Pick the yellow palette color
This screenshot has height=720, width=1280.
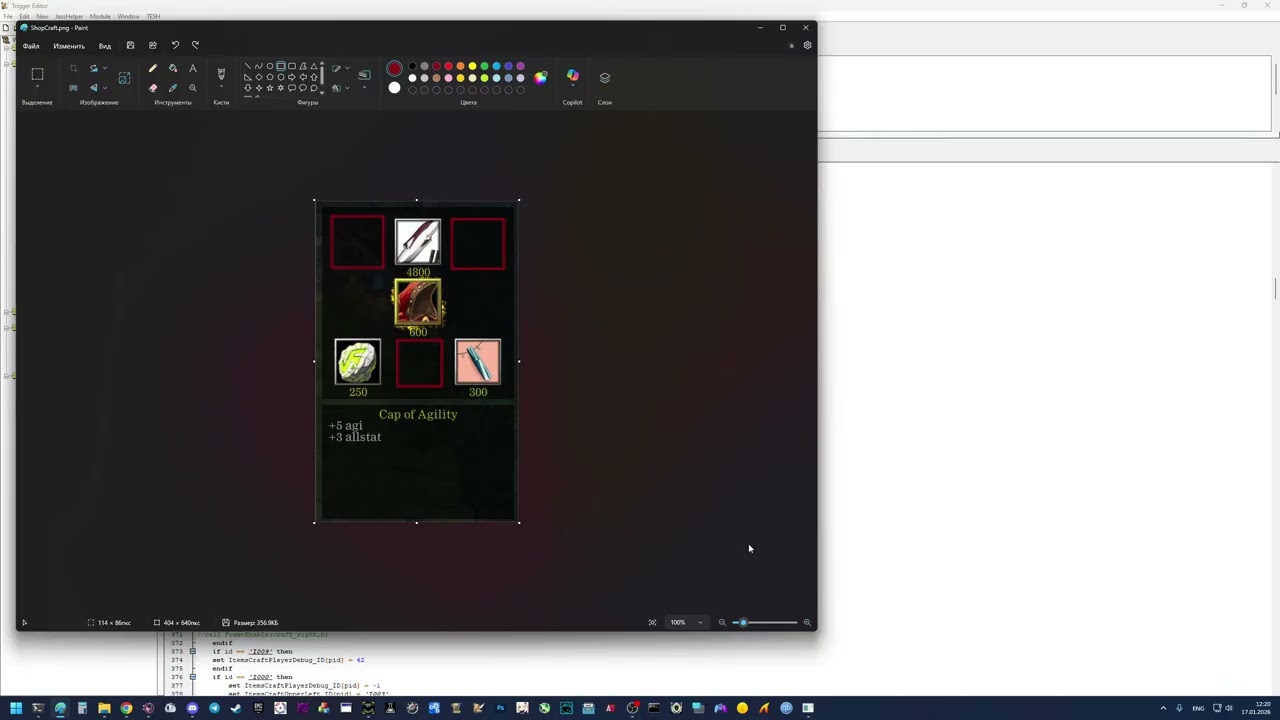click(x=472, y=66)
